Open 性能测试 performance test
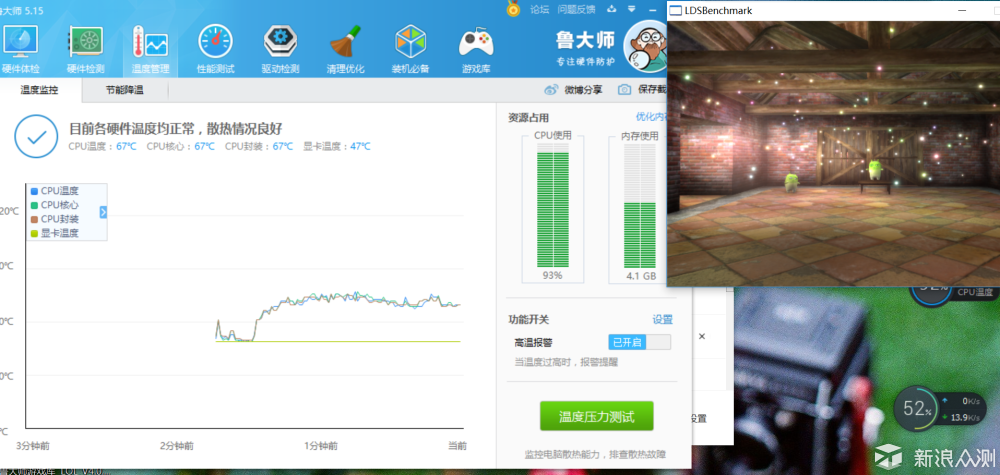 [216, 49]
